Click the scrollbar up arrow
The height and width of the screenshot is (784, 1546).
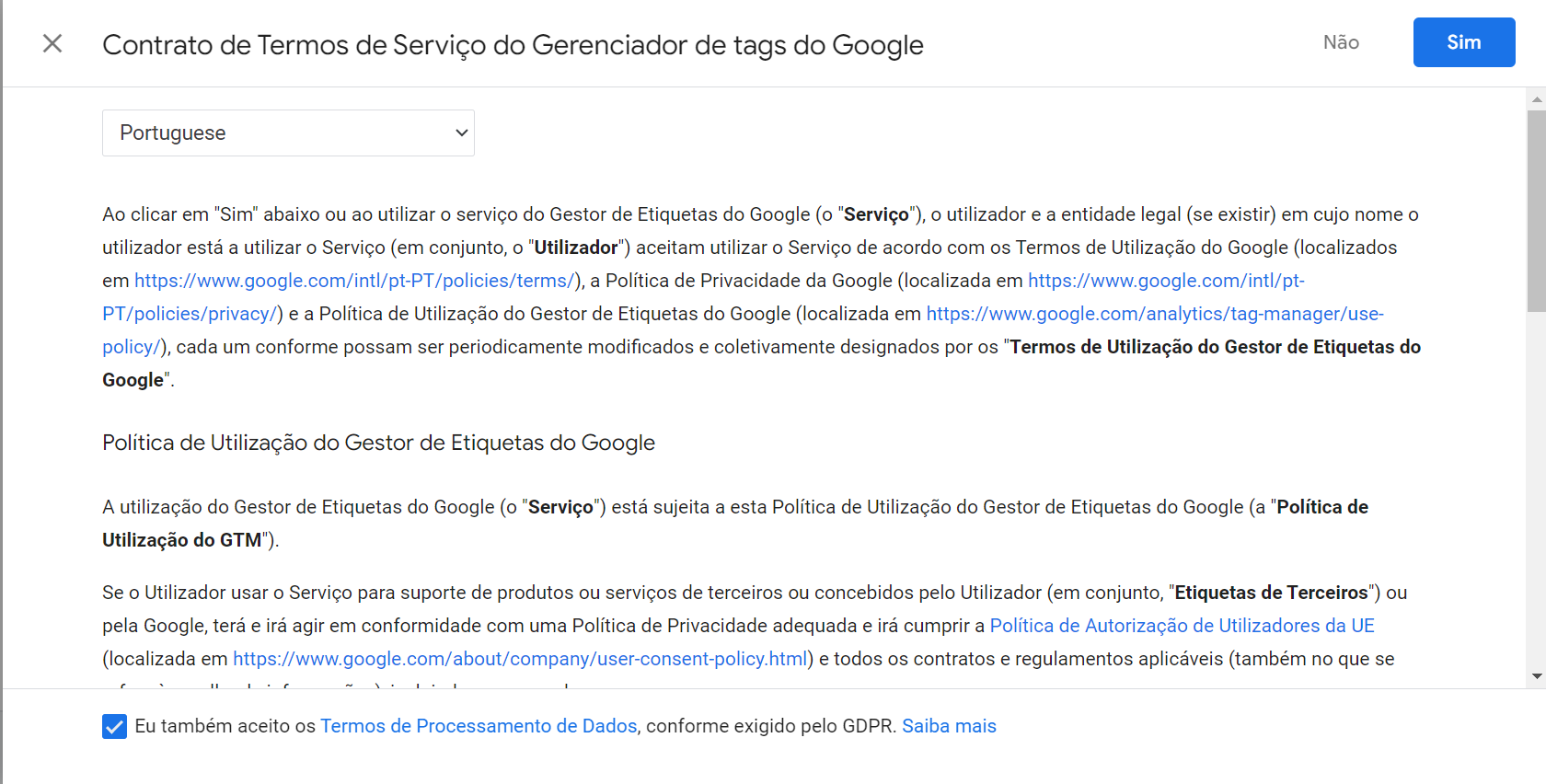(1537, 98)
